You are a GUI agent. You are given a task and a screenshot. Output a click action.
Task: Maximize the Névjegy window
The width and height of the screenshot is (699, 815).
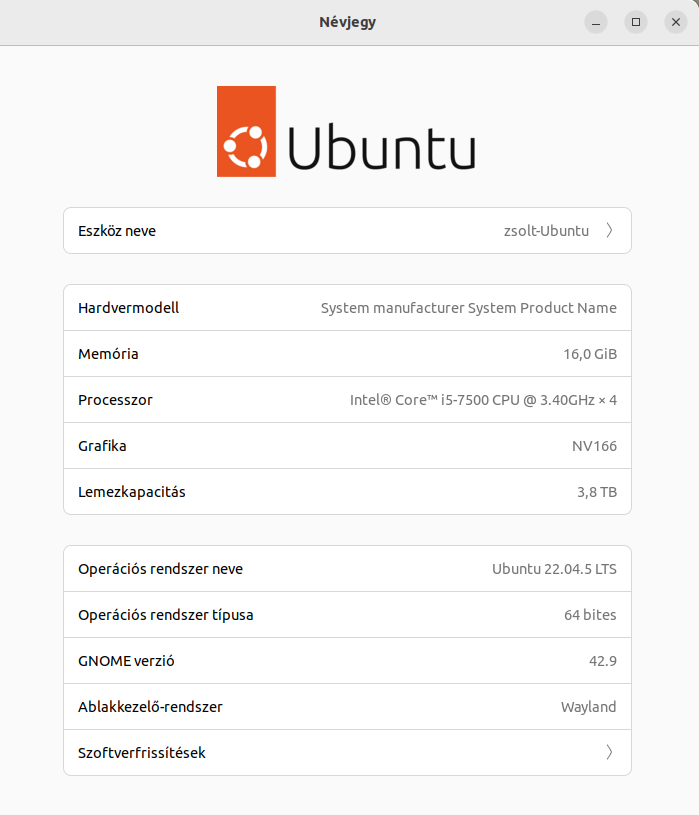(x=636, y=22)
